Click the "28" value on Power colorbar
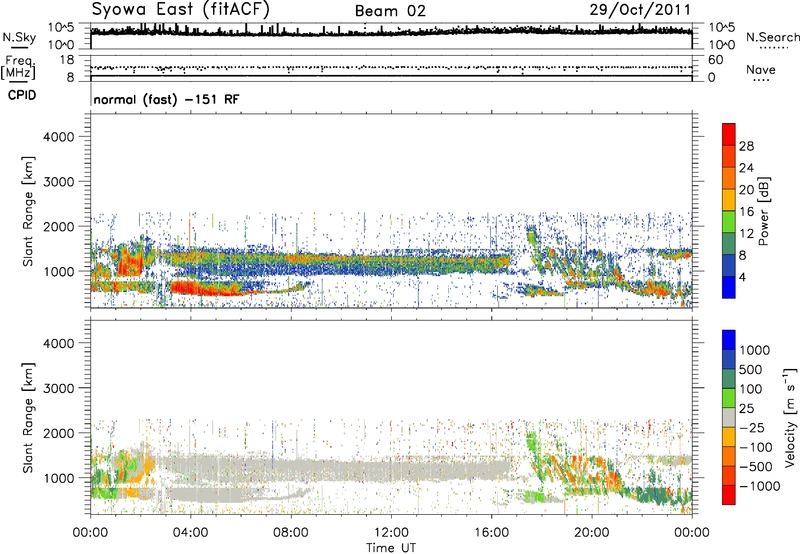Screen dimensions: 800x554 [x=746, y=146]
